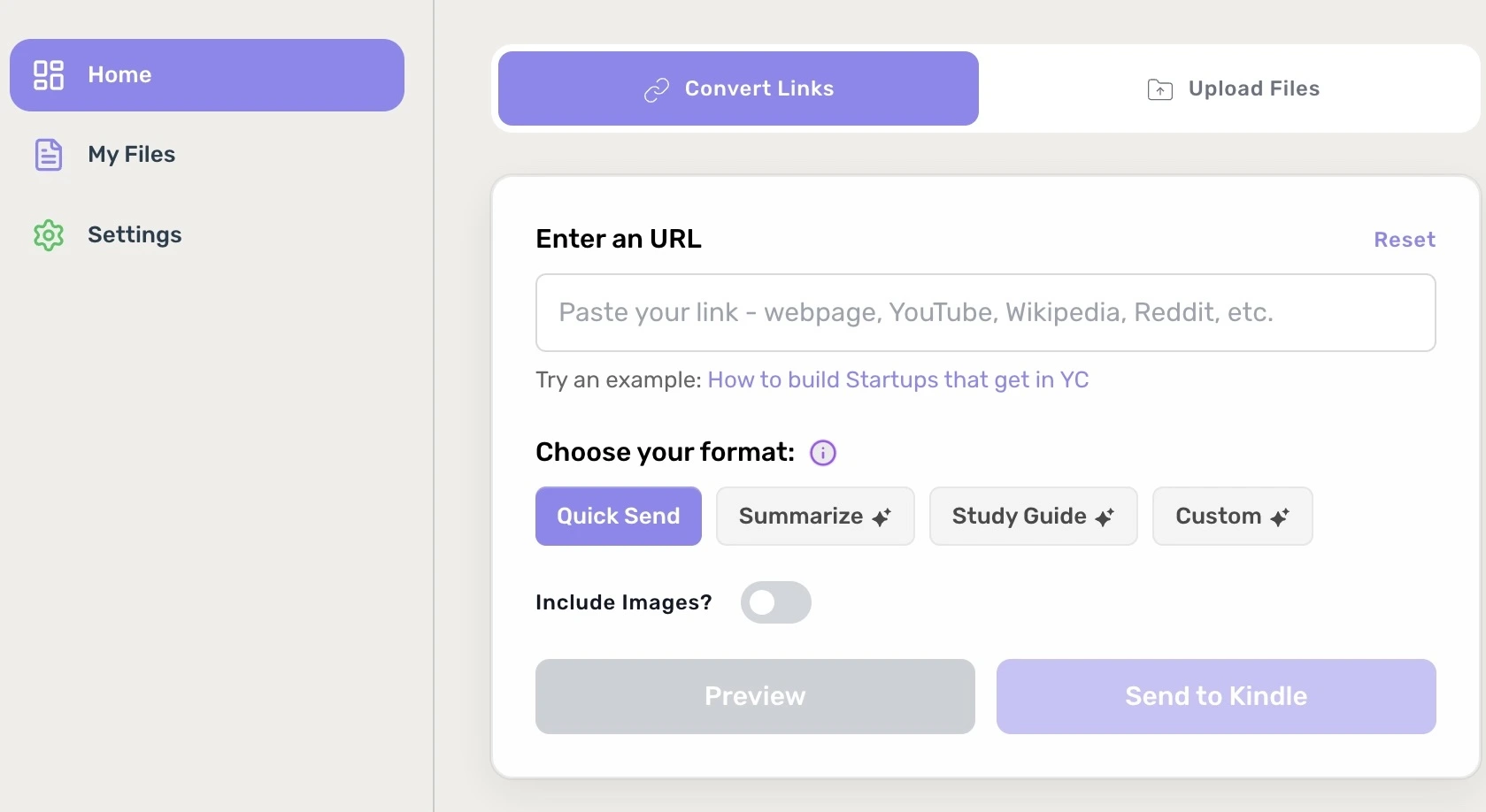Open the YC Startups example link
This screenshot has width=1486, height=812.
pos(897,380)
